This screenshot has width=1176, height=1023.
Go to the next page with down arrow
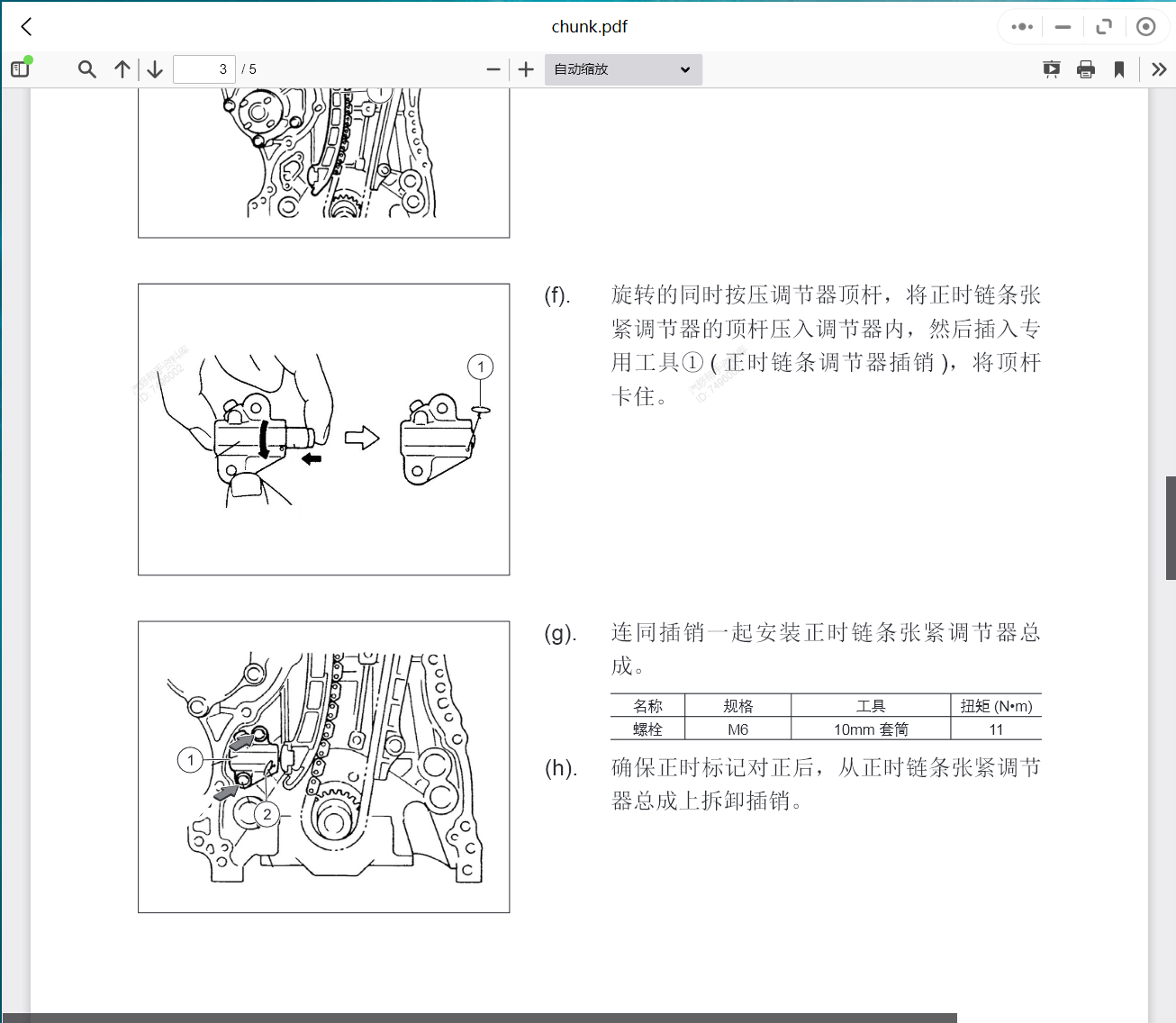[154, 68]
